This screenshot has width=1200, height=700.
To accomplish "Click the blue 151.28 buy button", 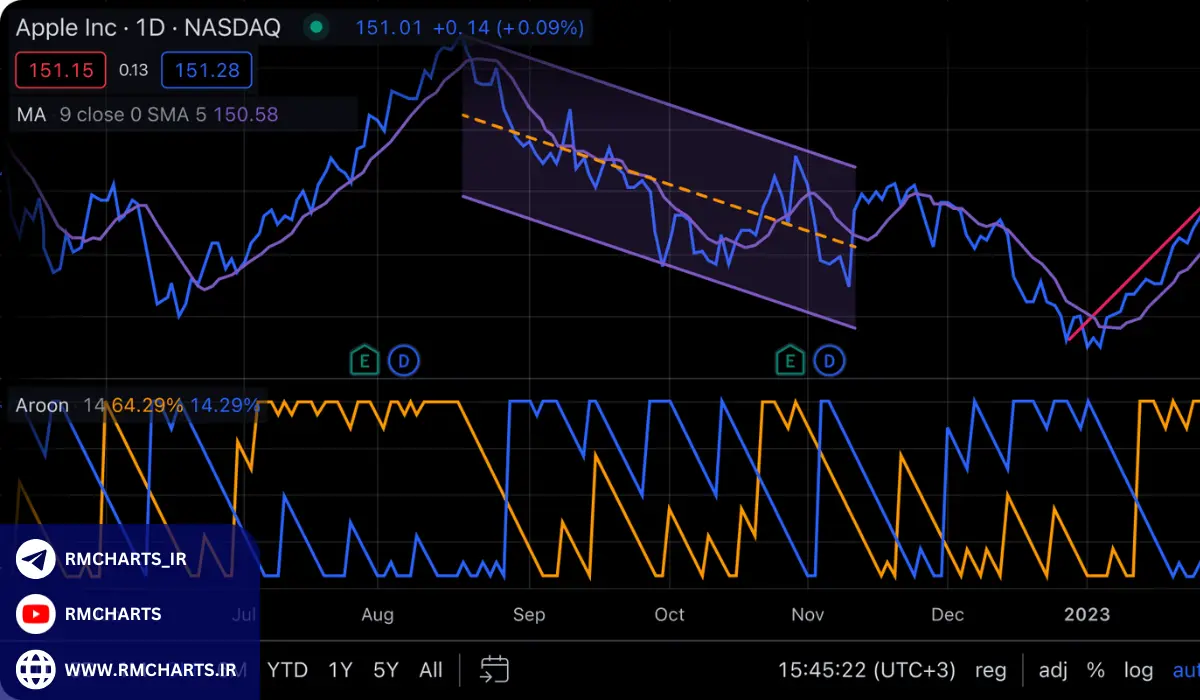I will 206,70.
